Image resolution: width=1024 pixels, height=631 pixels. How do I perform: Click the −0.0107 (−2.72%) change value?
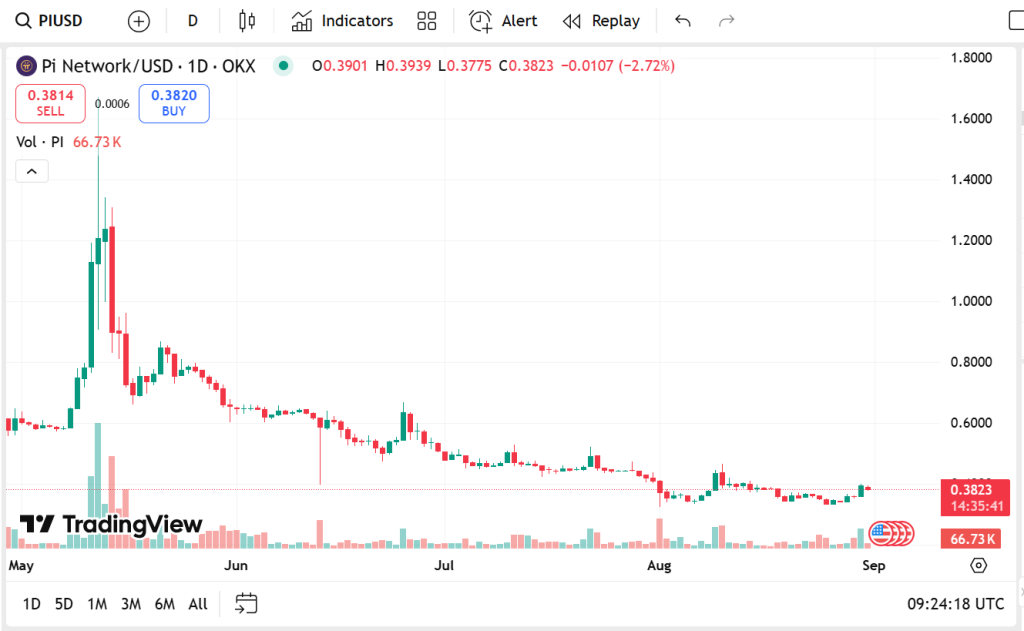tap(618, 66)
